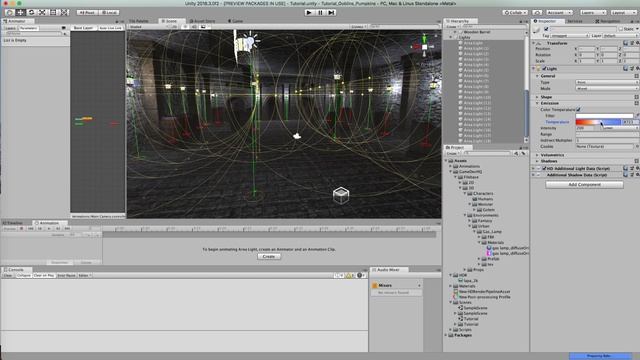This screenshot has width=640, height=360.
Task: Click the light bulb gizmo in scene
Action: click(249, 41)
